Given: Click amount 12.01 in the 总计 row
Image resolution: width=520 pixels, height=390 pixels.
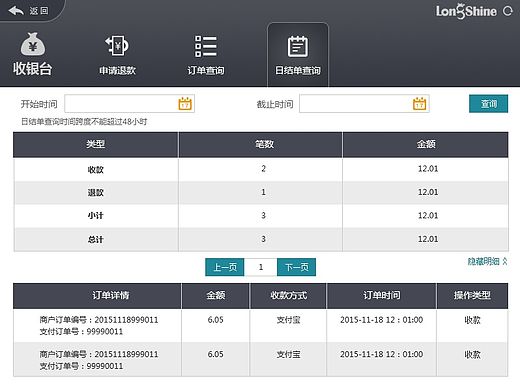Looking at the screenshot, I should 428,239.
